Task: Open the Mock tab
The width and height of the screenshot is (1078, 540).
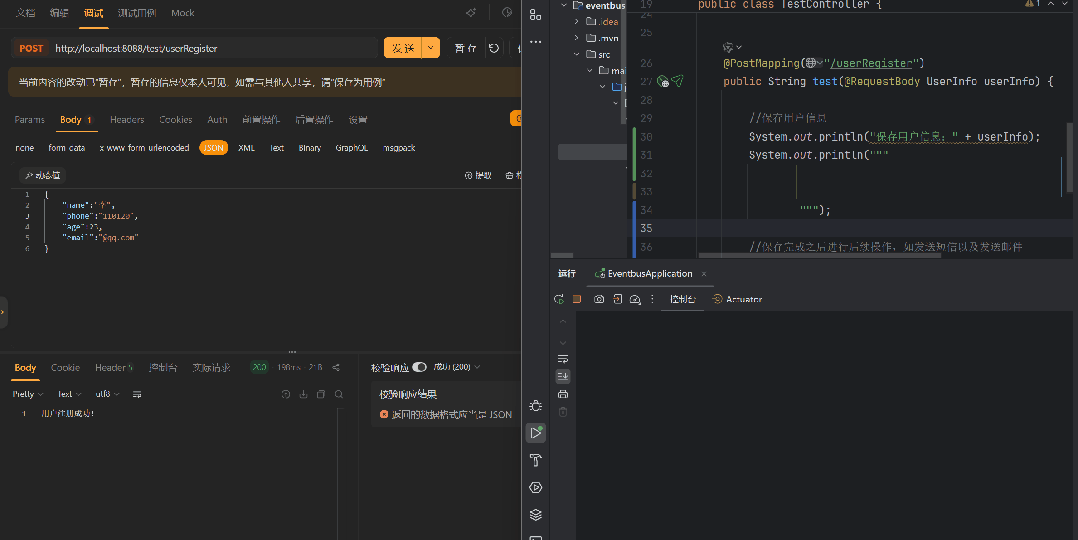Action: (183, 13)
